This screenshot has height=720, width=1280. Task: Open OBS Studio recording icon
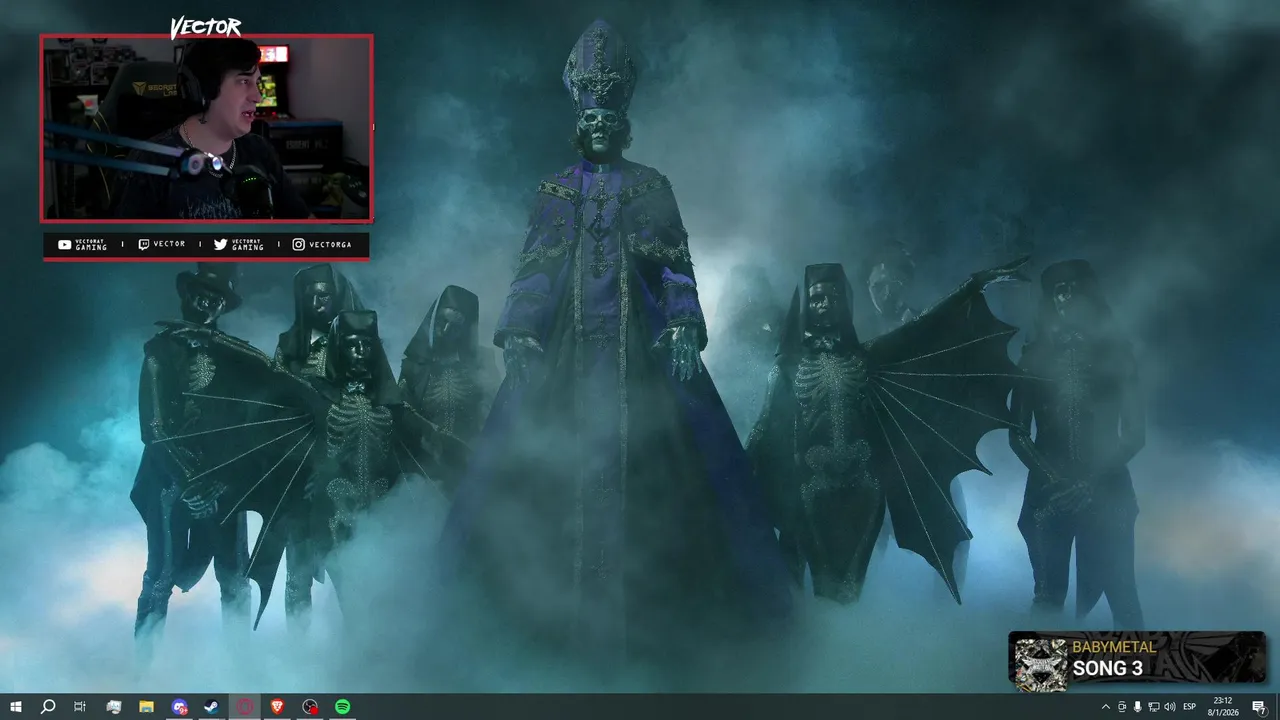pos(310,707)
